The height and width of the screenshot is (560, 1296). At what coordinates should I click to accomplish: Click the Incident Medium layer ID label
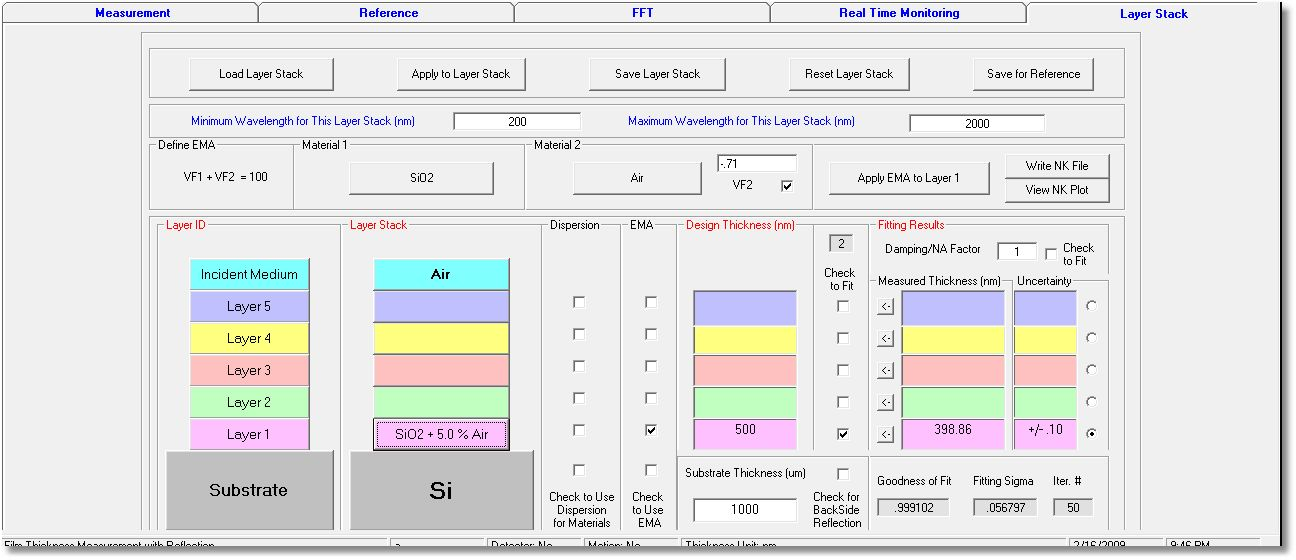pyautogui.click(x=249, y=274)
